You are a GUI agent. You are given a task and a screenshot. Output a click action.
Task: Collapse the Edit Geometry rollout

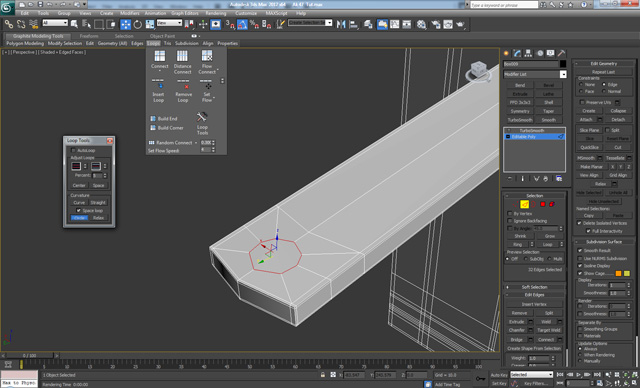(x=604, y=64)
